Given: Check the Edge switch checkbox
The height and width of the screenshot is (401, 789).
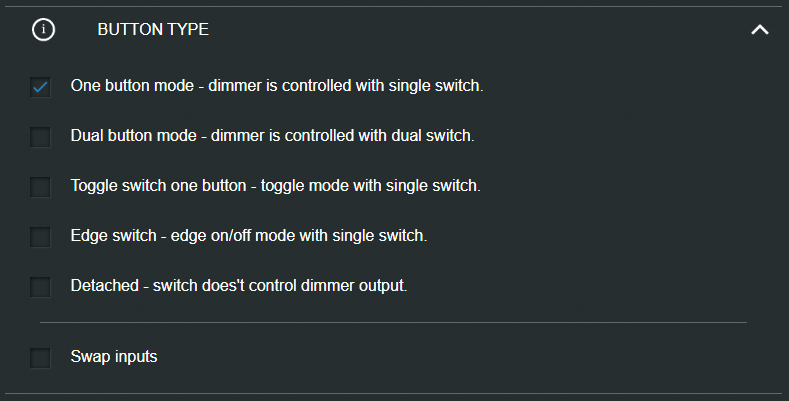Looking at the screenshot, I should tap(40, 237).
